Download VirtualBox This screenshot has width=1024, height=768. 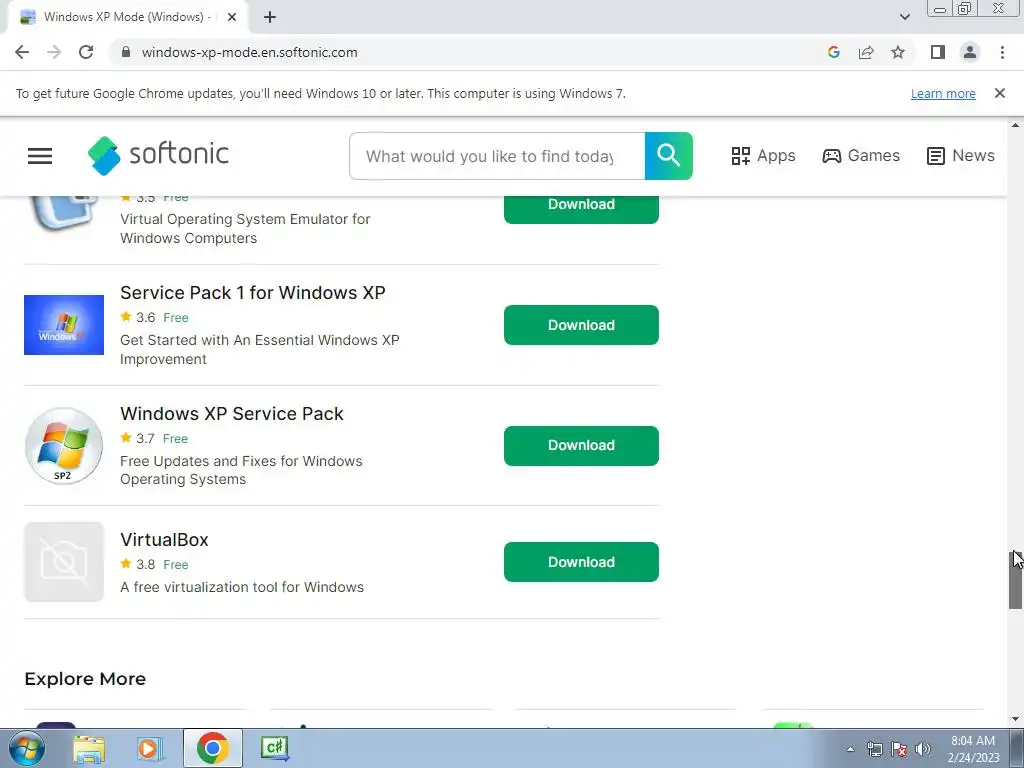581,562
